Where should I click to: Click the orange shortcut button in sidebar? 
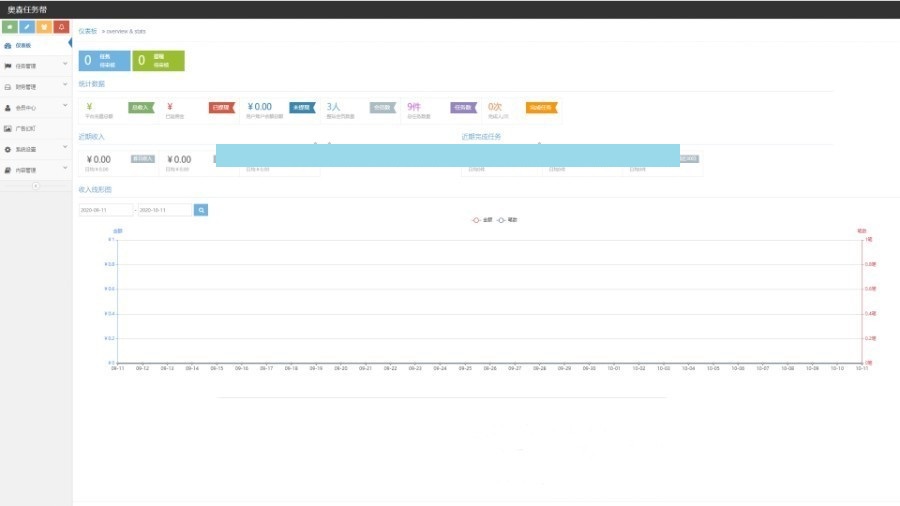44,26
